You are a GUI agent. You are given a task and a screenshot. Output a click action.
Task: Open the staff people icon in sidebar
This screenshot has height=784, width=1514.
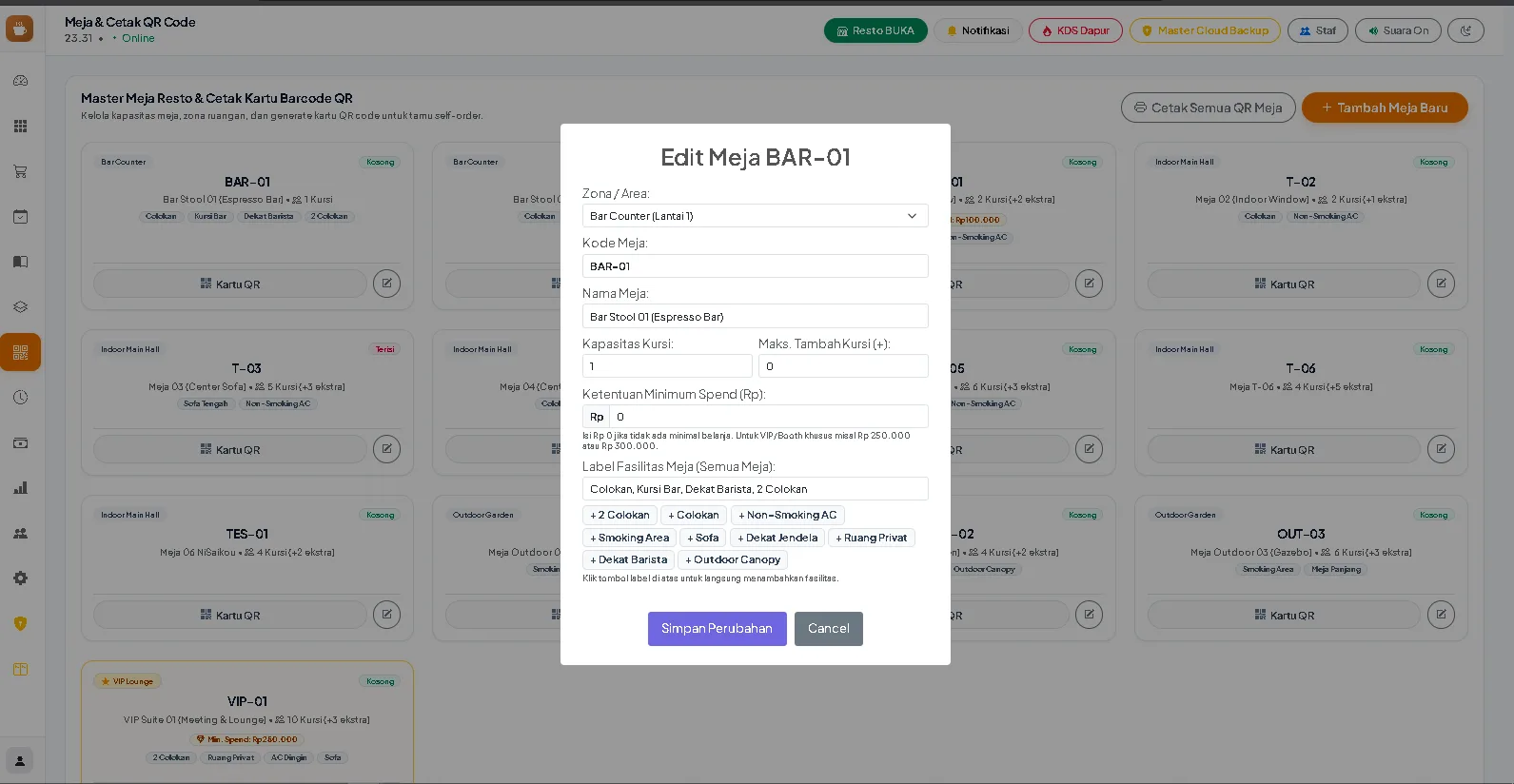click(x=20, y=534)
